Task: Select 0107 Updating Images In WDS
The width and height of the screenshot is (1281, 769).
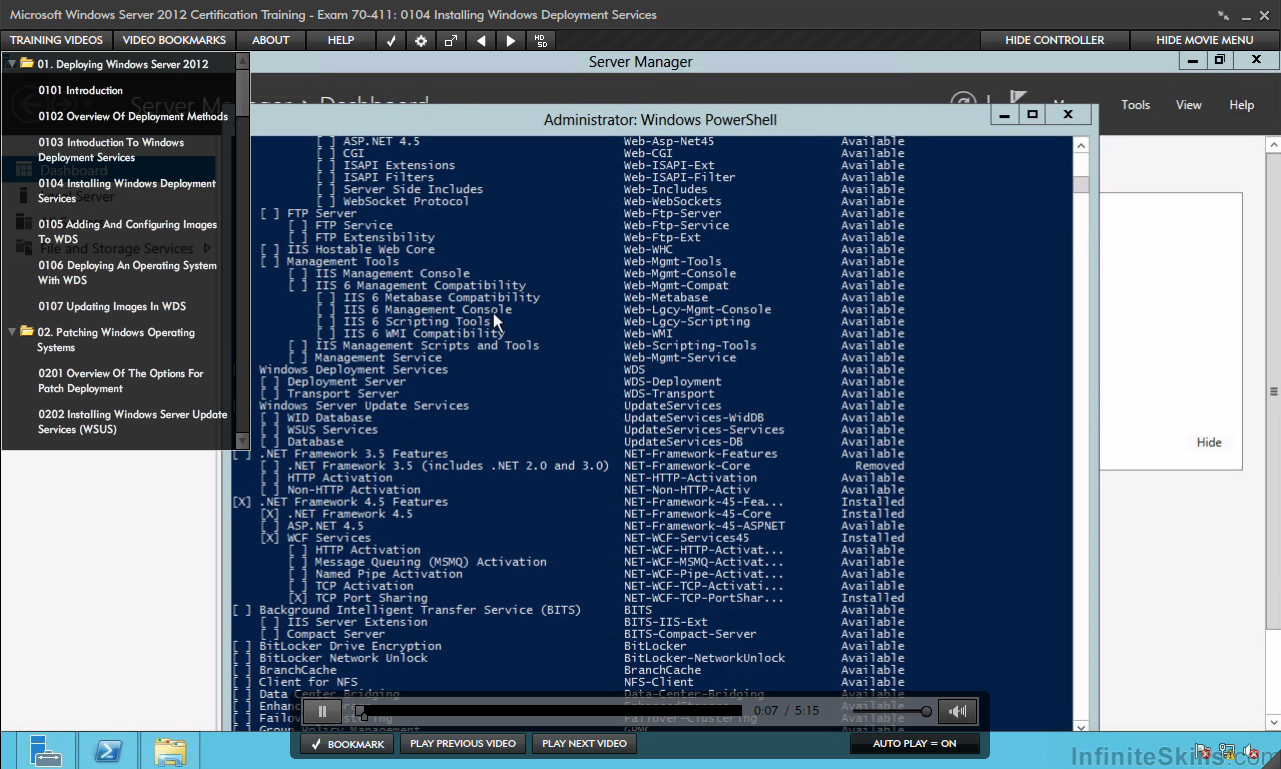Action: coord(112,306)
